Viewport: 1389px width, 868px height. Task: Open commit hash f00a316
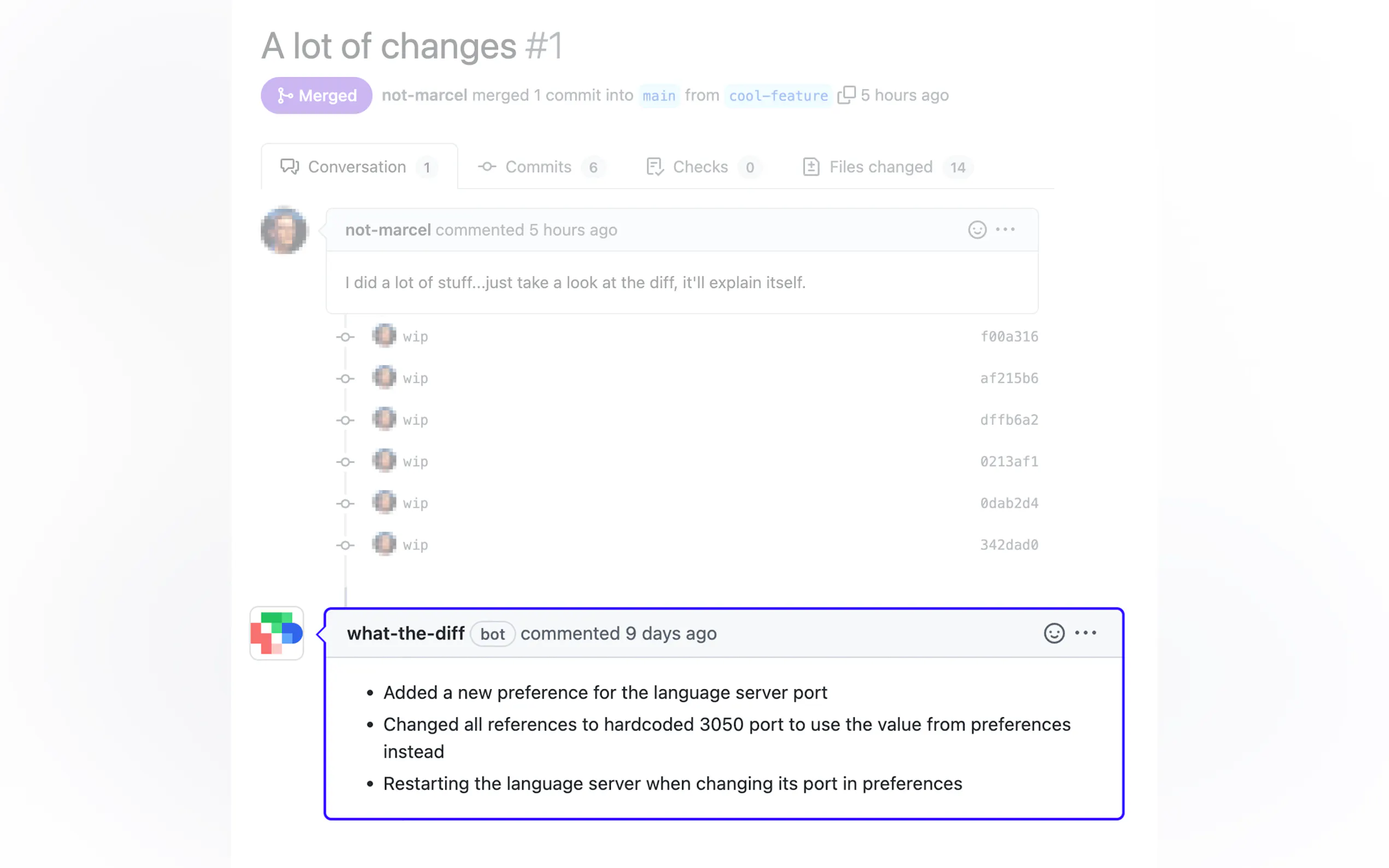point(1008,336)
